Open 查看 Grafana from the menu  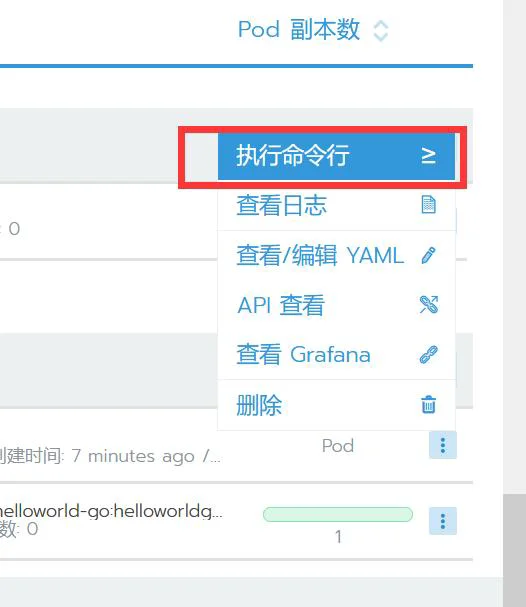coord(336,355)
